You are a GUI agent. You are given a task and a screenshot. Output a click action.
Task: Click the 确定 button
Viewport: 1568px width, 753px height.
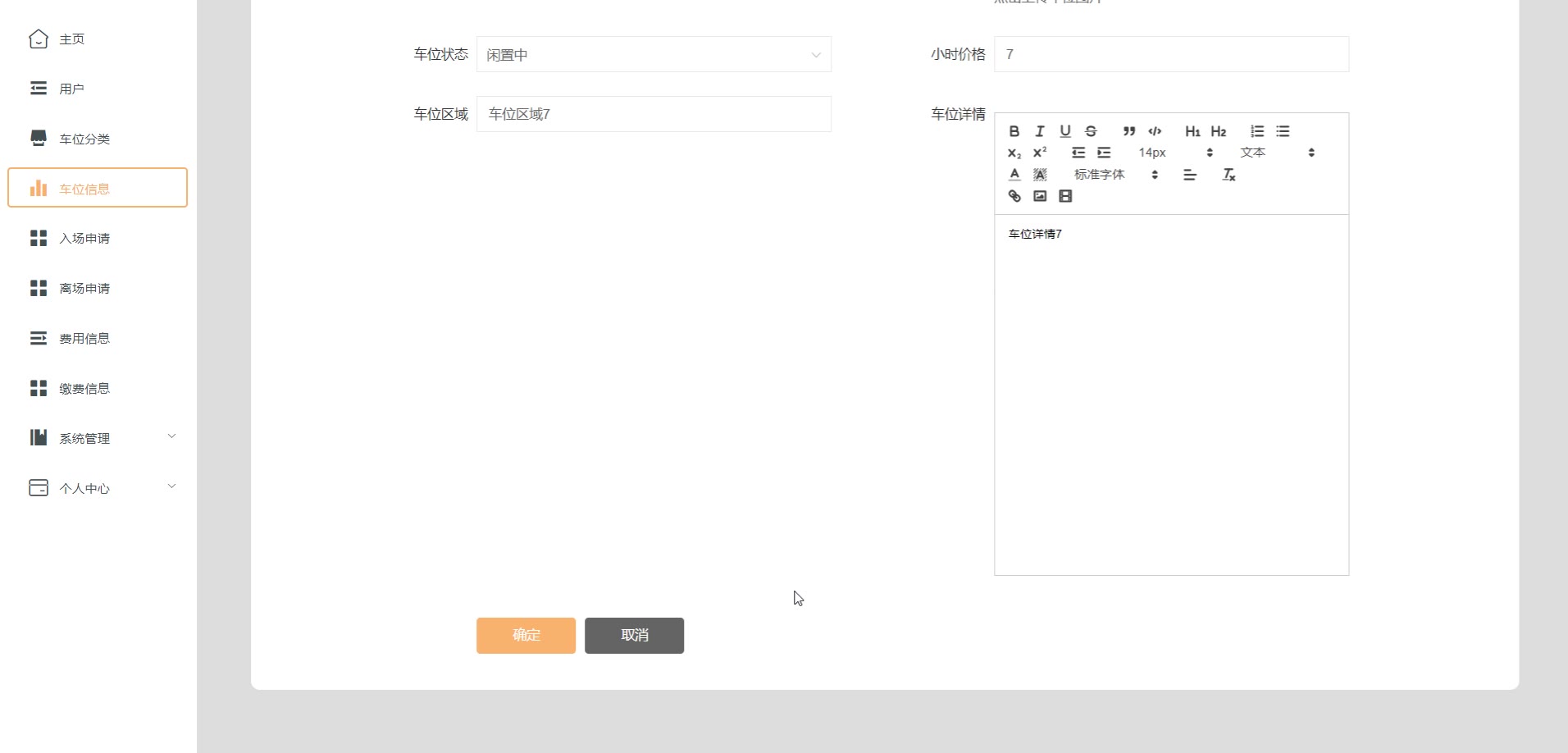tap(526, 636)
